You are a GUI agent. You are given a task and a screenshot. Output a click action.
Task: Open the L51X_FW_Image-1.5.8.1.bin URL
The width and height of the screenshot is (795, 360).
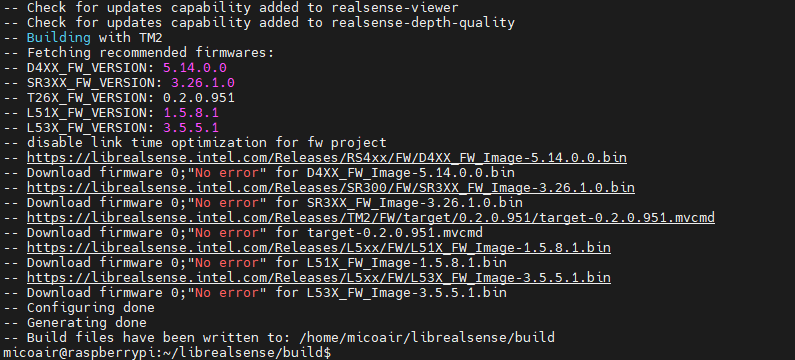tap(318, 248)
